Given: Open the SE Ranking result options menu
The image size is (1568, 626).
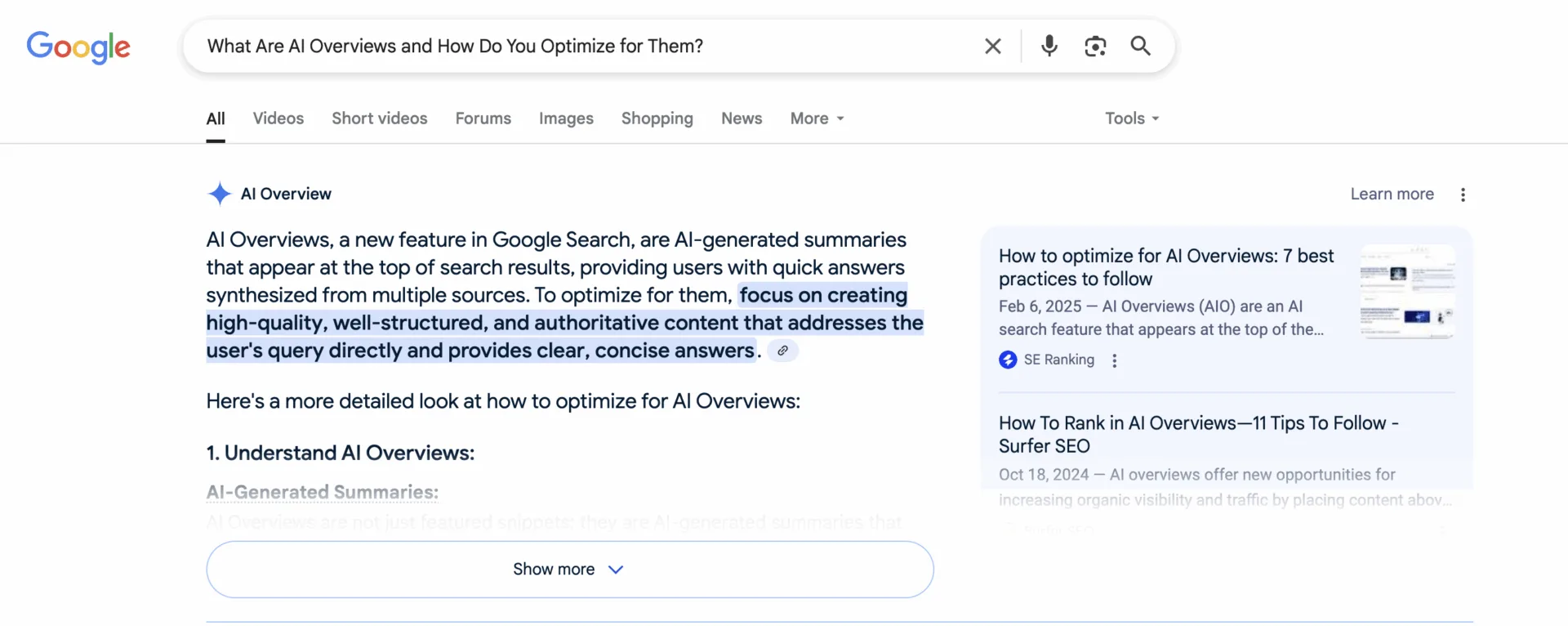Looking at the screenshot, I should click(1115, 360).
